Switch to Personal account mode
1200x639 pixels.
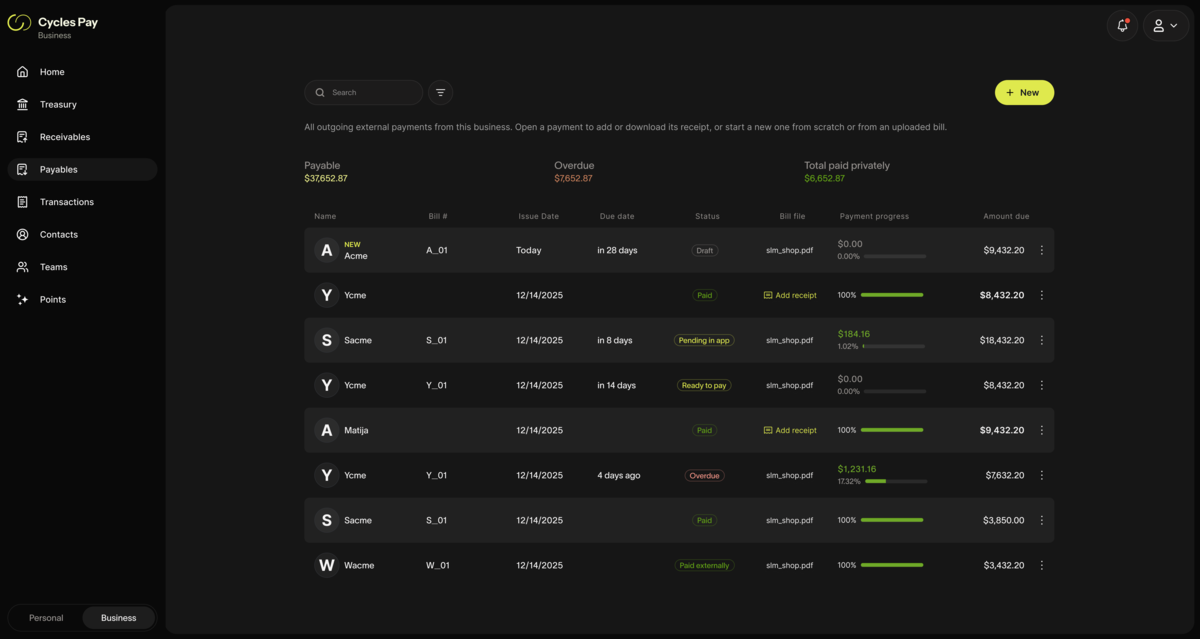tap(46, 618)
